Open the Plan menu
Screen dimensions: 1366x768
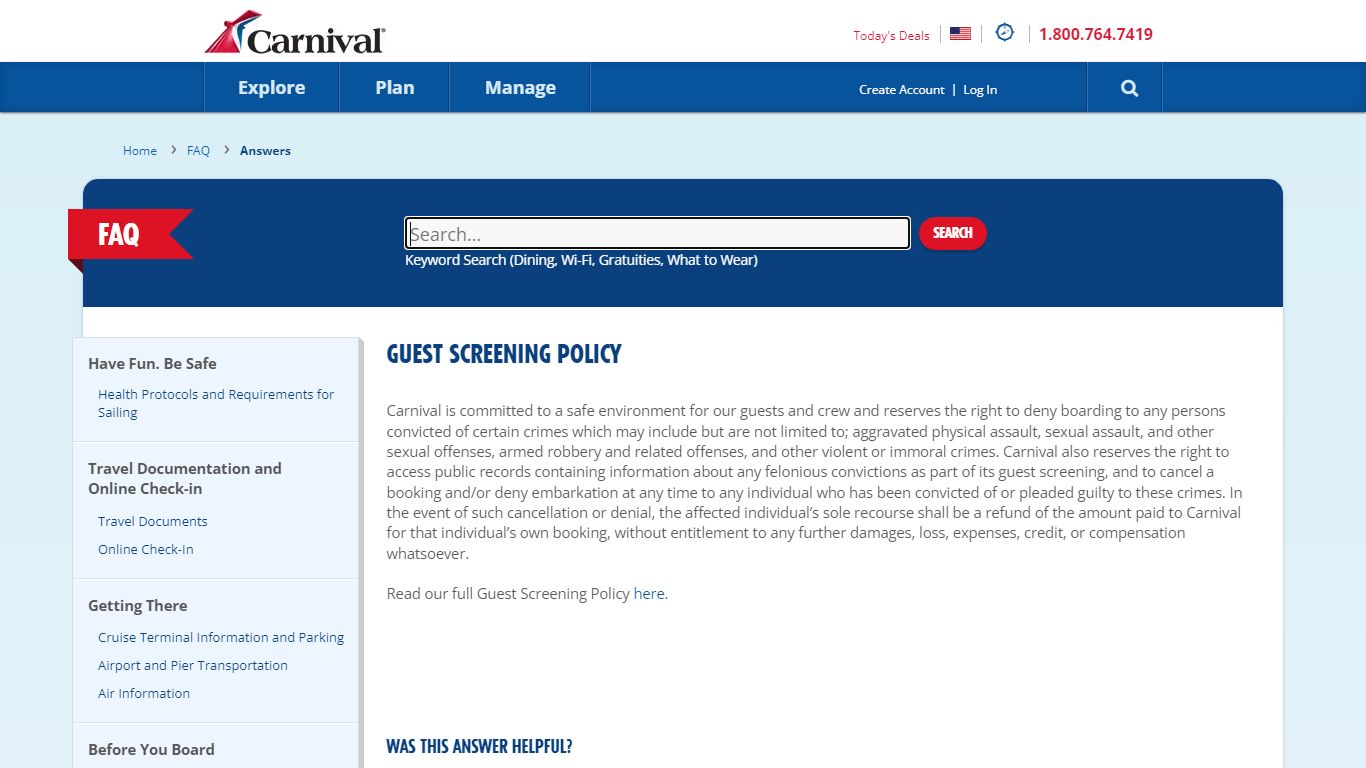(x=394, y=88)
